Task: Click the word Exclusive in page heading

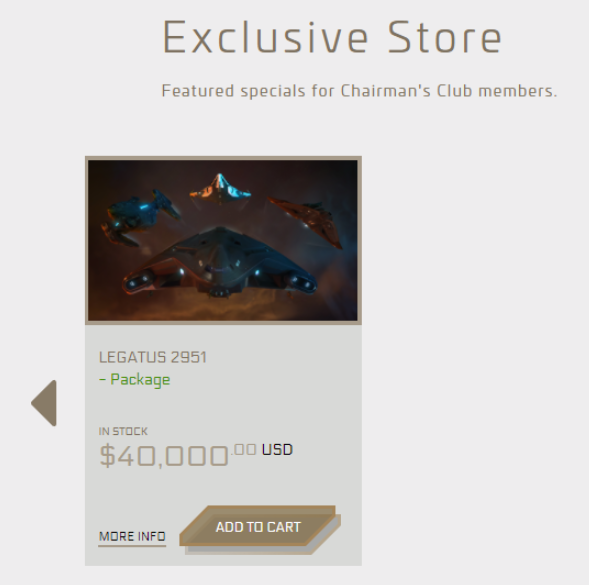Action: [x=265, y=38]
